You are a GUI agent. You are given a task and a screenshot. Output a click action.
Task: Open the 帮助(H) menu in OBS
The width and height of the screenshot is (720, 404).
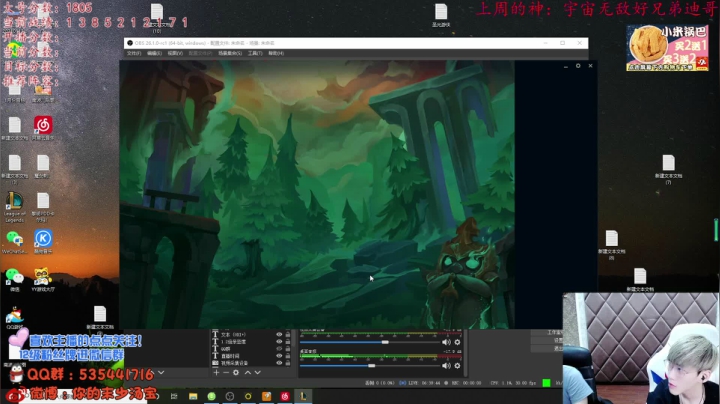pyautogui.click(x=276, y=53)
